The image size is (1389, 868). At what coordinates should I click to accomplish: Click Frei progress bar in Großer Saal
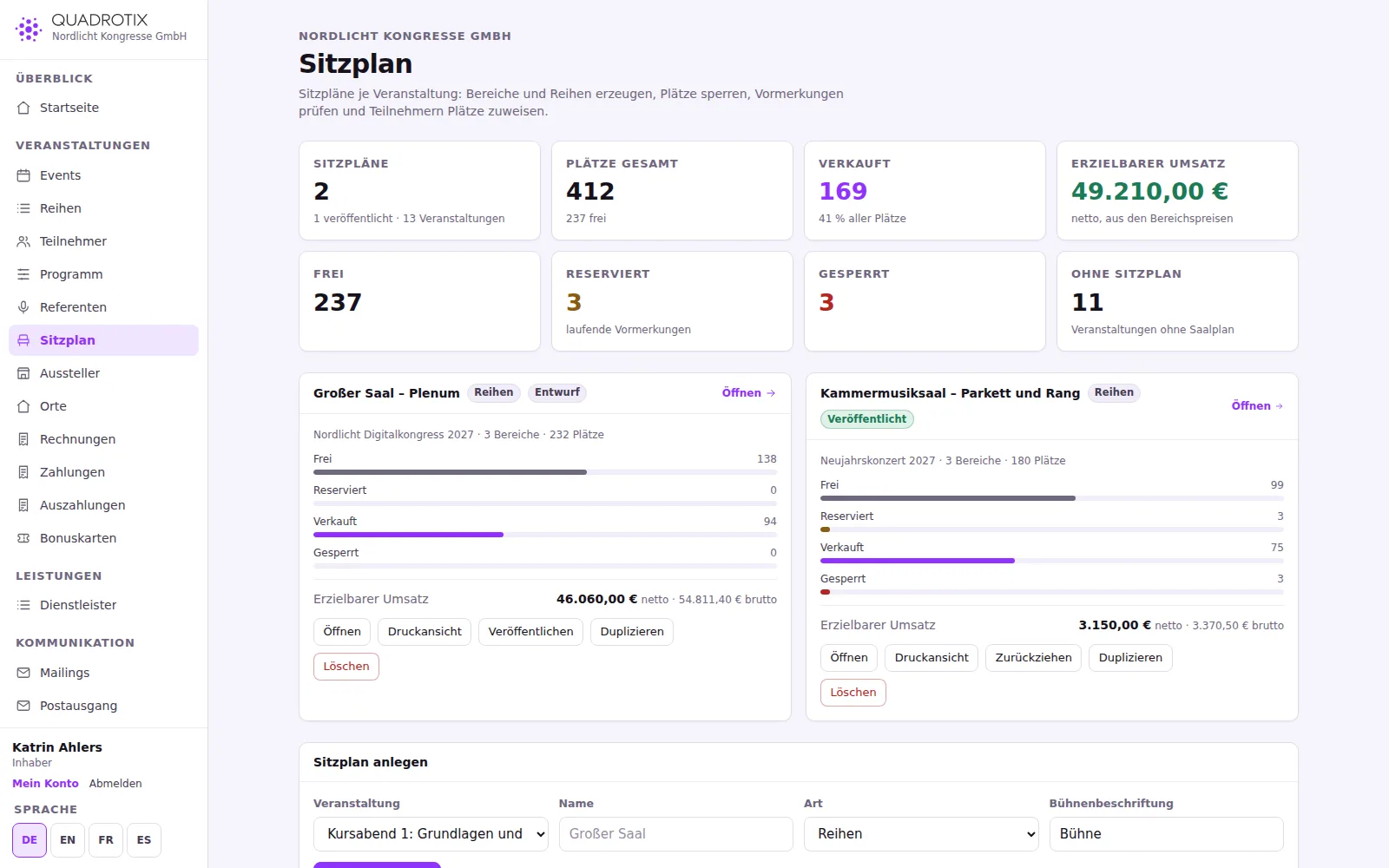[545, 472]
